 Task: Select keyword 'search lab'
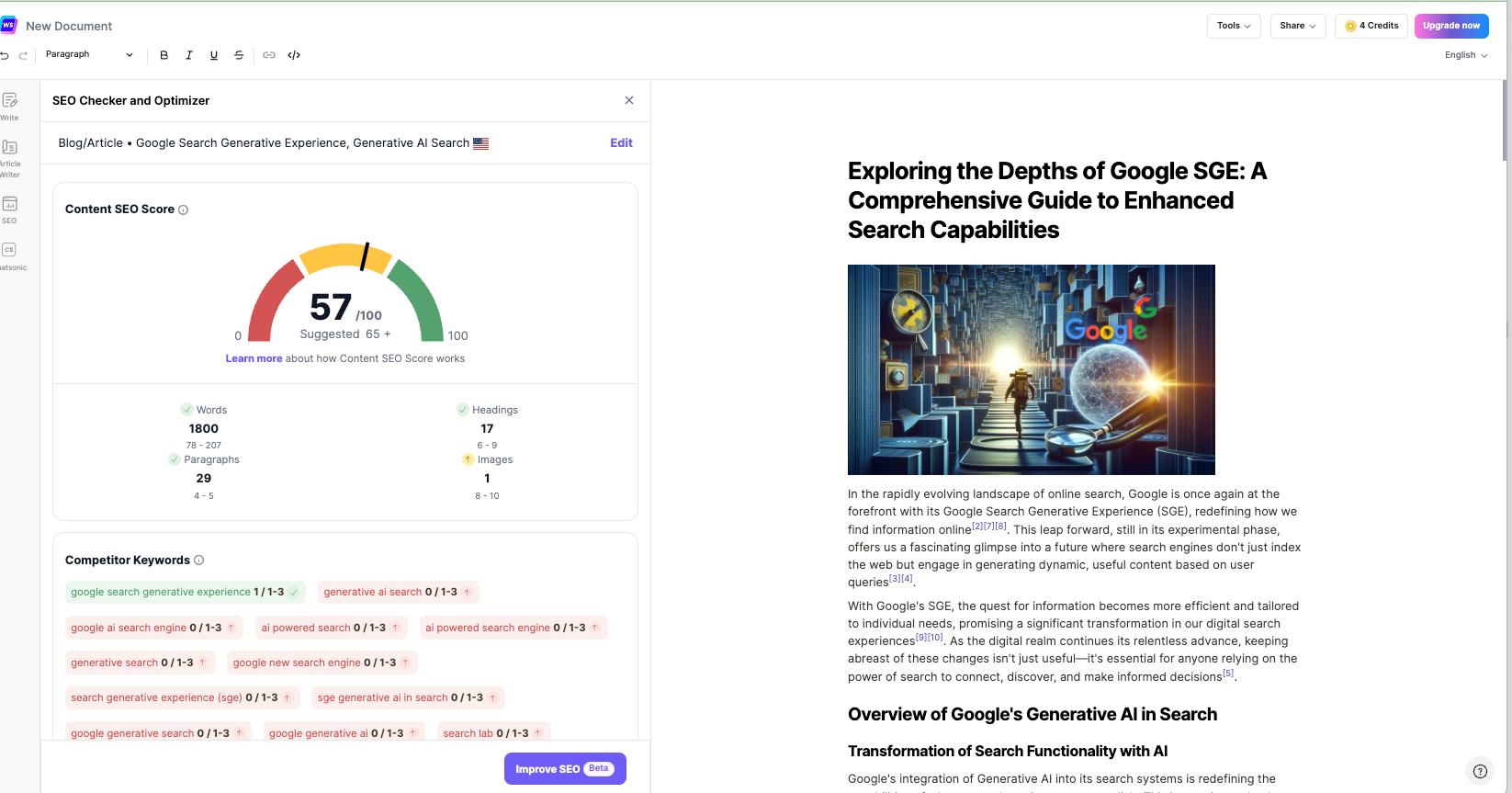coord(493,732)
